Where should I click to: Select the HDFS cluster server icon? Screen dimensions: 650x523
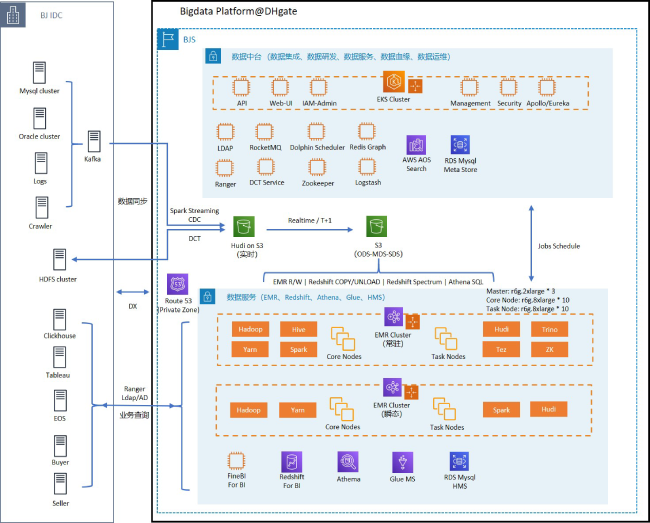[x=61, y=260]
